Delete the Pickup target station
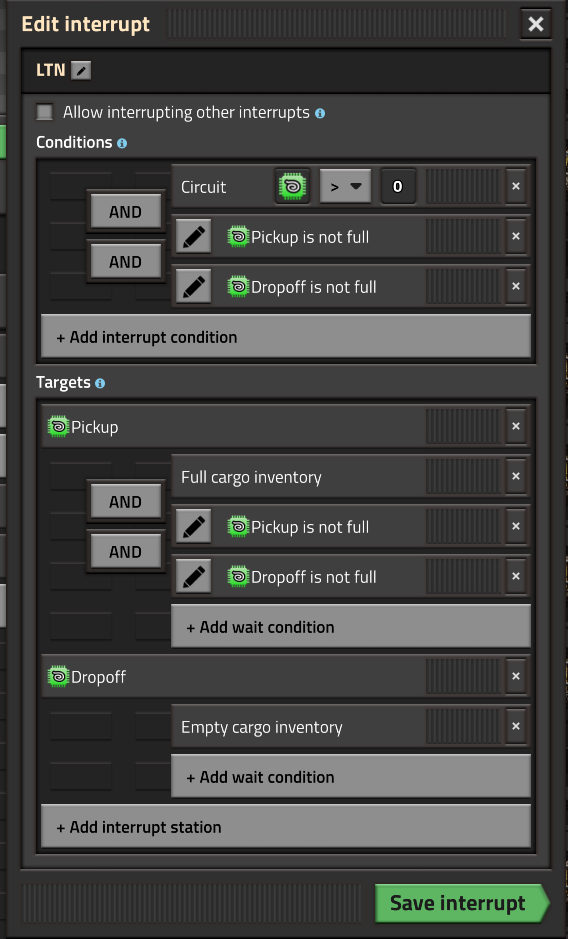The height and width of the screenshot is (939, 568). (516, 427)
